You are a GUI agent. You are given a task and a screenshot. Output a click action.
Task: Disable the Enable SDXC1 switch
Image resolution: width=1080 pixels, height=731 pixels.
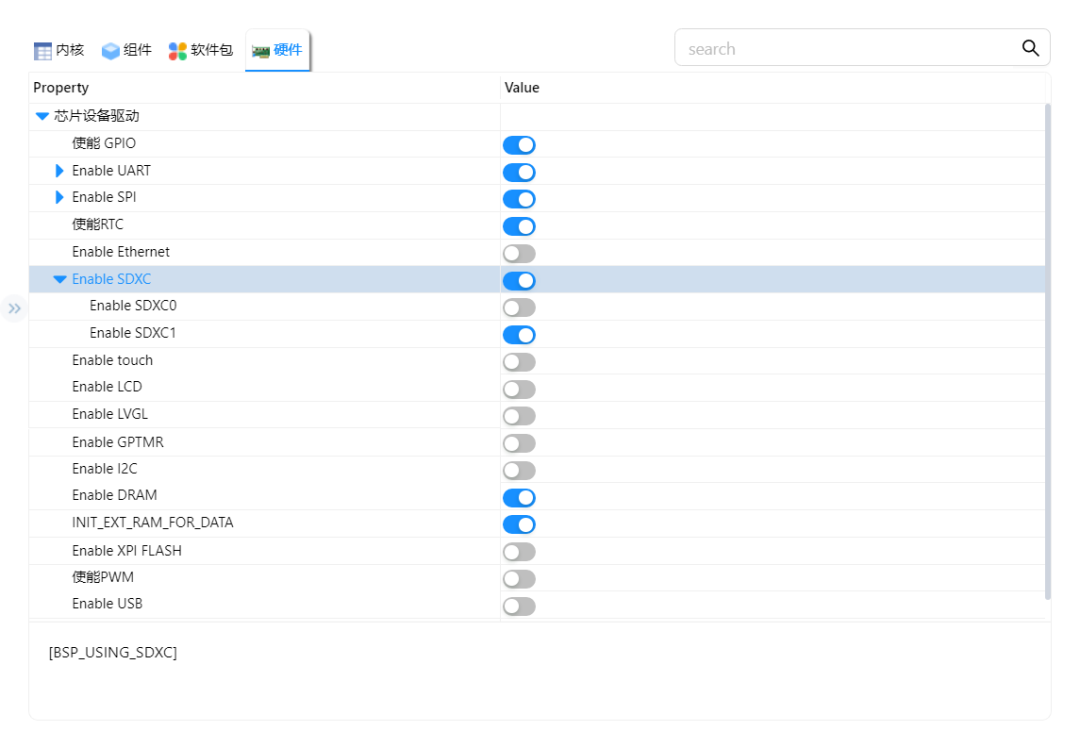[519, 335]
